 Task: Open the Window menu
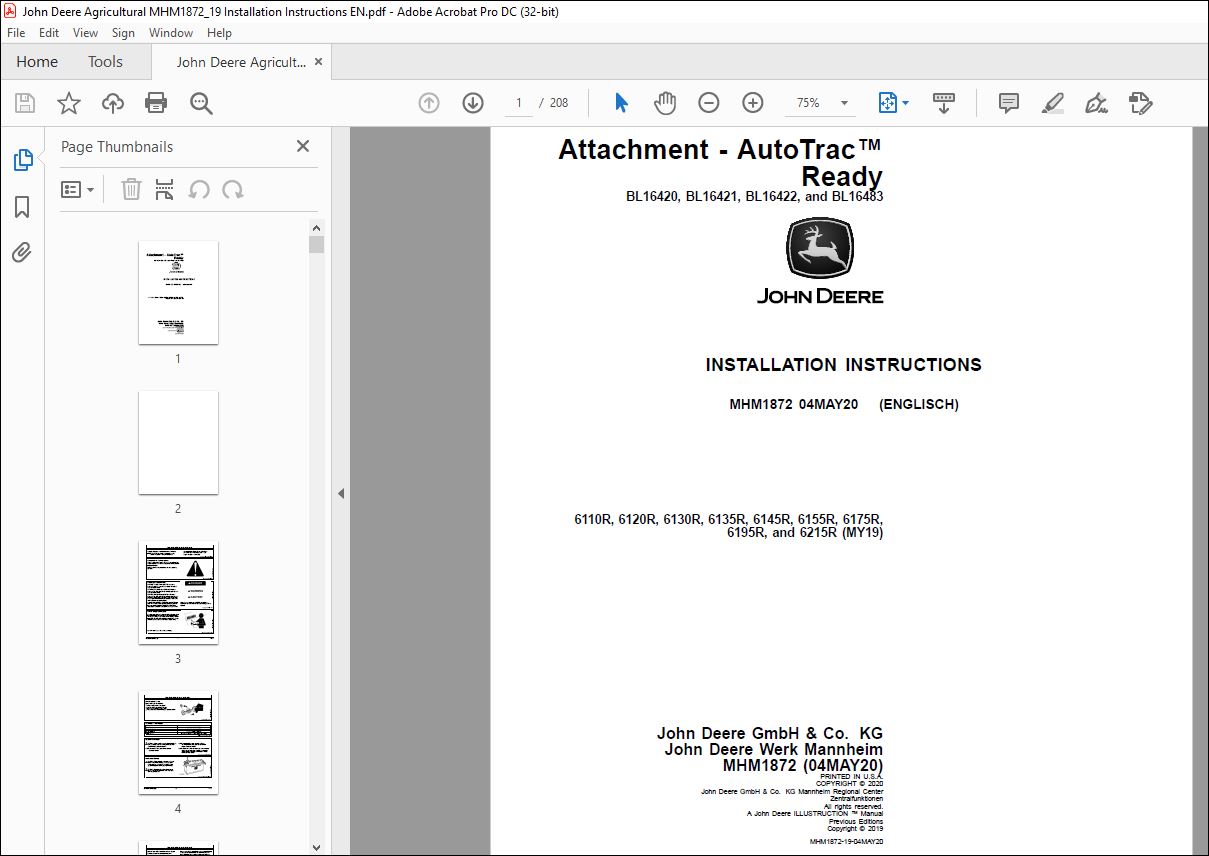(171, 33)
